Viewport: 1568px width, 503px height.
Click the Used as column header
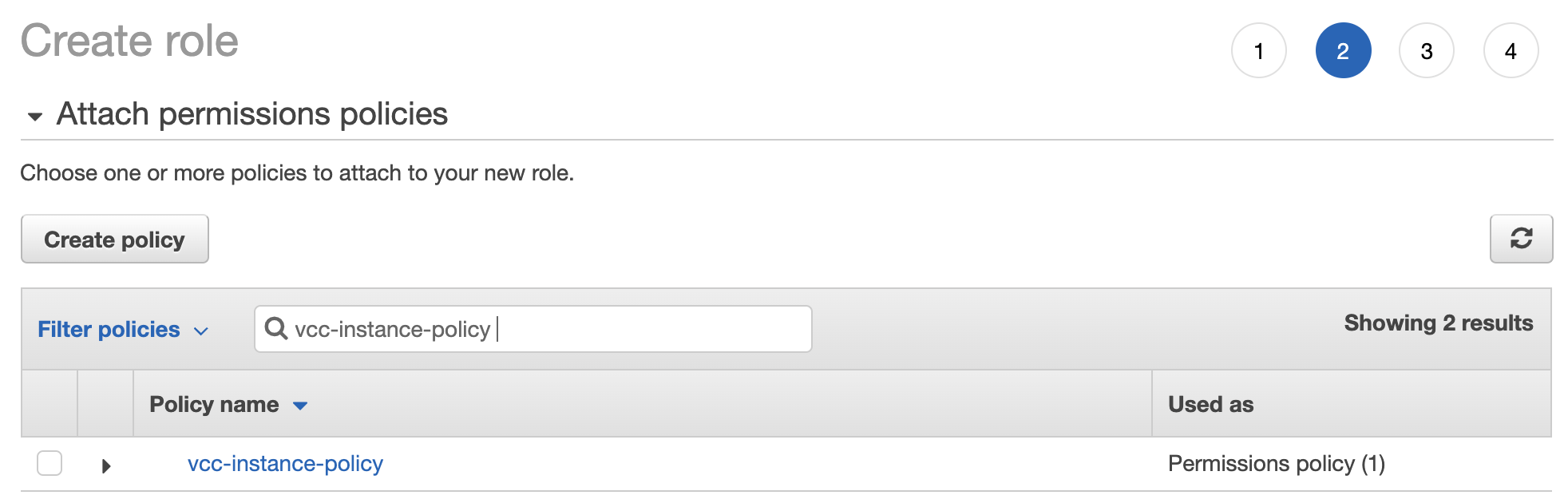pos(1210,404)
